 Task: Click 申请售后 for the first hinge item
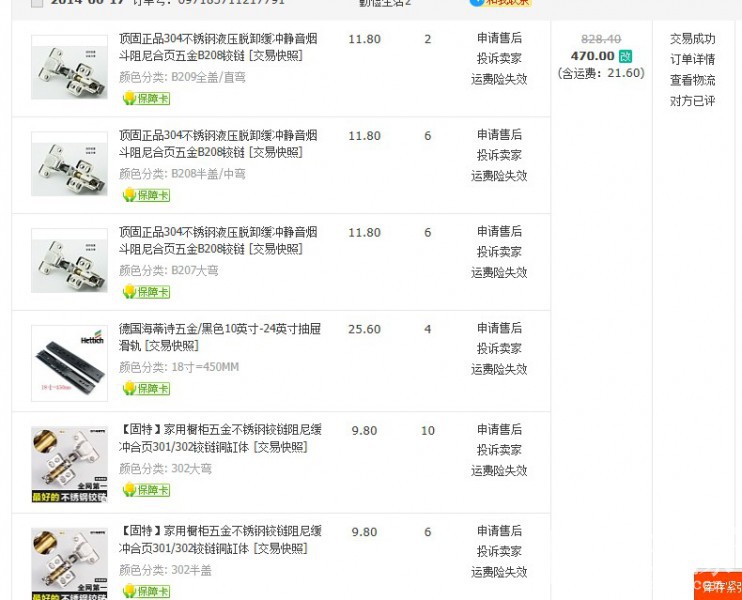499,38
